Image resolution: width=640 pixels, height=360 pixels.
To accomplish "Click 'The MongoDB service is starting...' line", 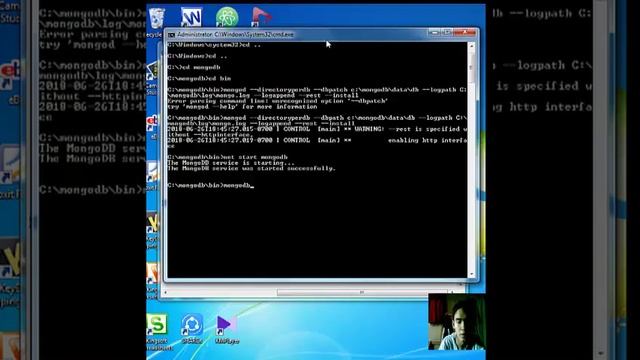I will 231,163.
